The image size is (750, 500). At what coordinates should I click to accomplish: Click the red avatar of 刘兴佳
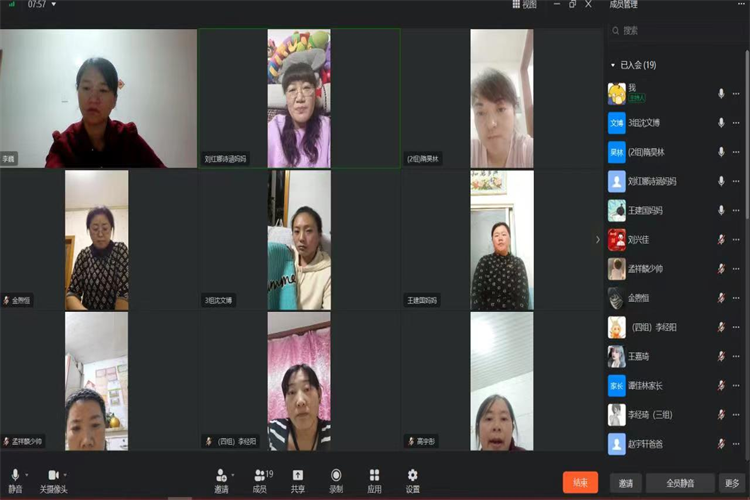(617, 240)
